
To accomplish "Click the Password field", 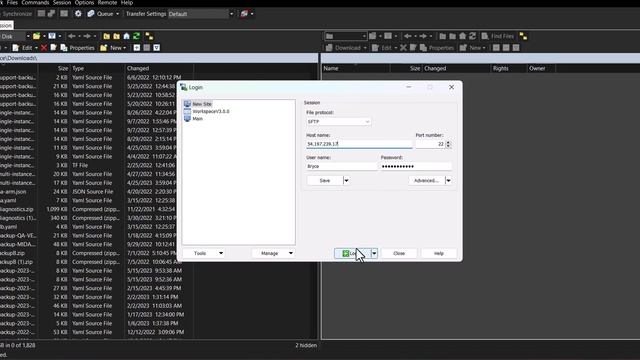I will click(x=416, y=167).
